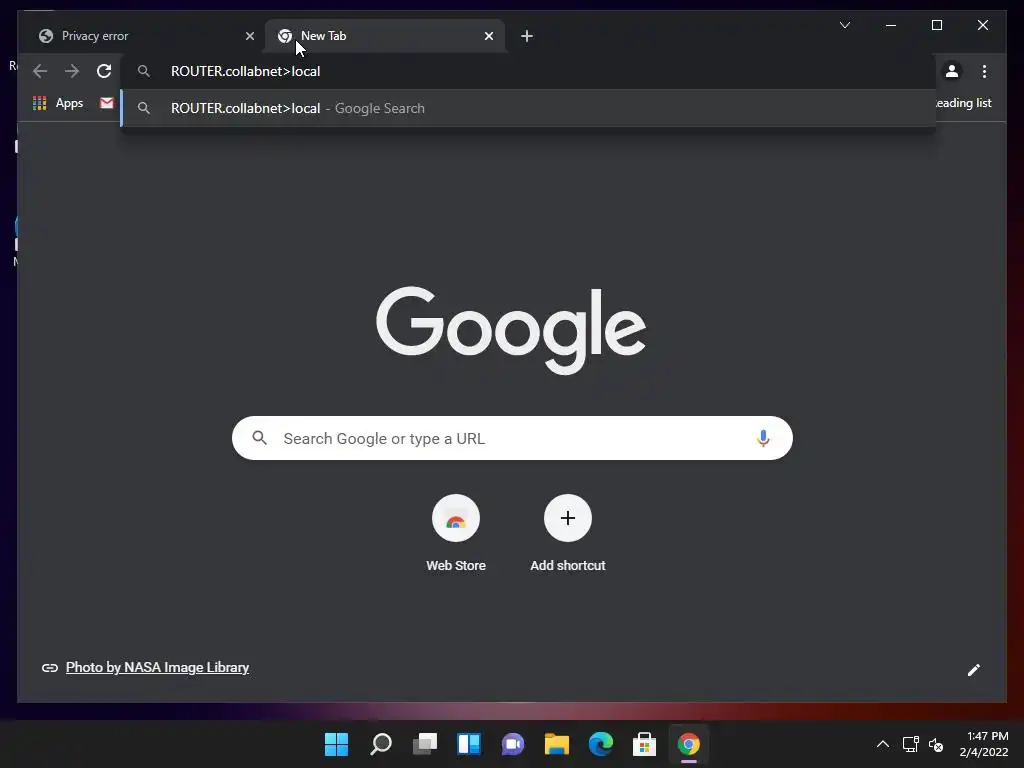Open the Photo by NASA Image Library link

pyautogui.click(x=157, y=667)
